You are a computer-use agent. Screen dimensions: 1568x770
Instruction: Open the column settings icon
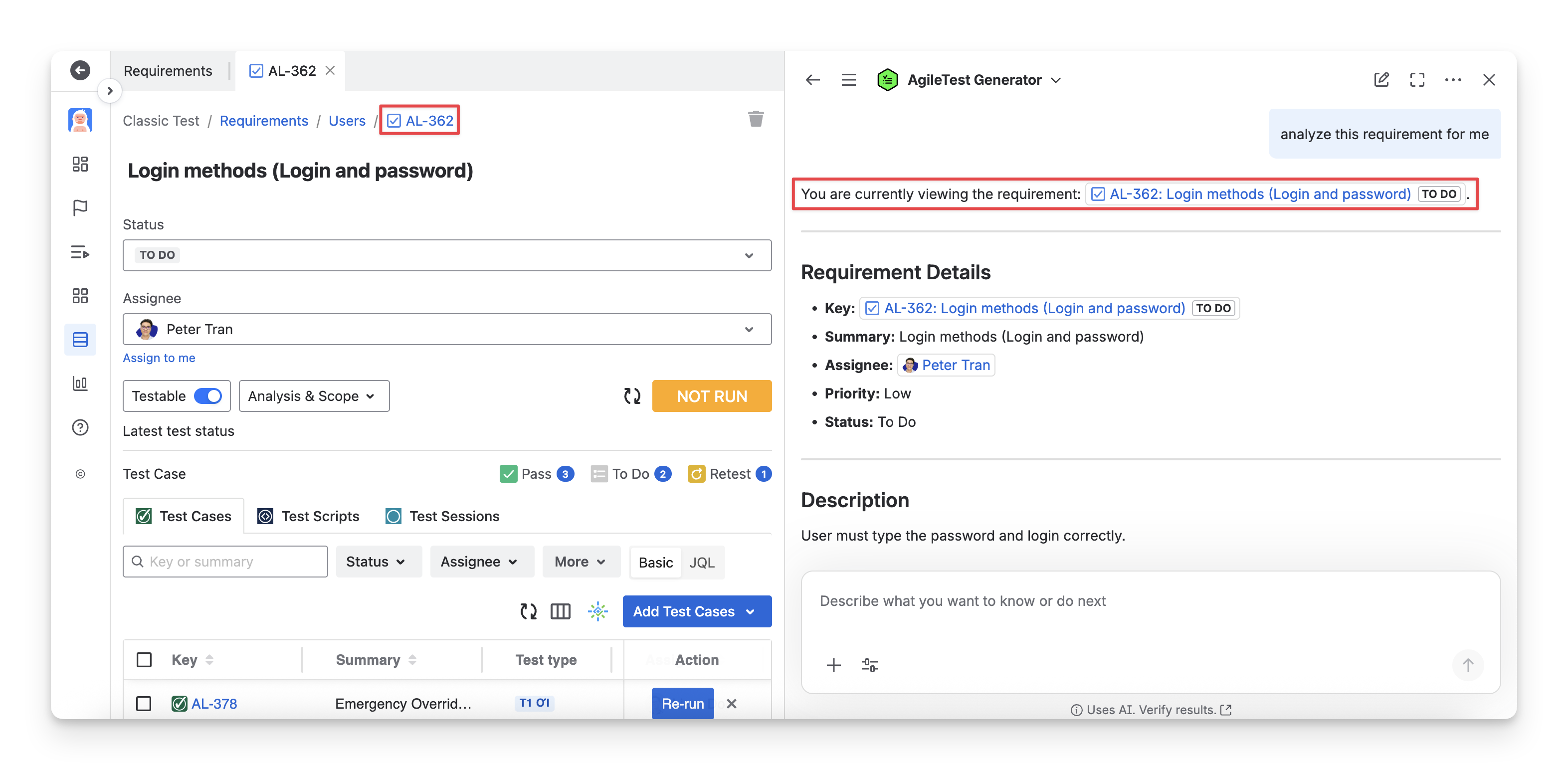point(560,611)
